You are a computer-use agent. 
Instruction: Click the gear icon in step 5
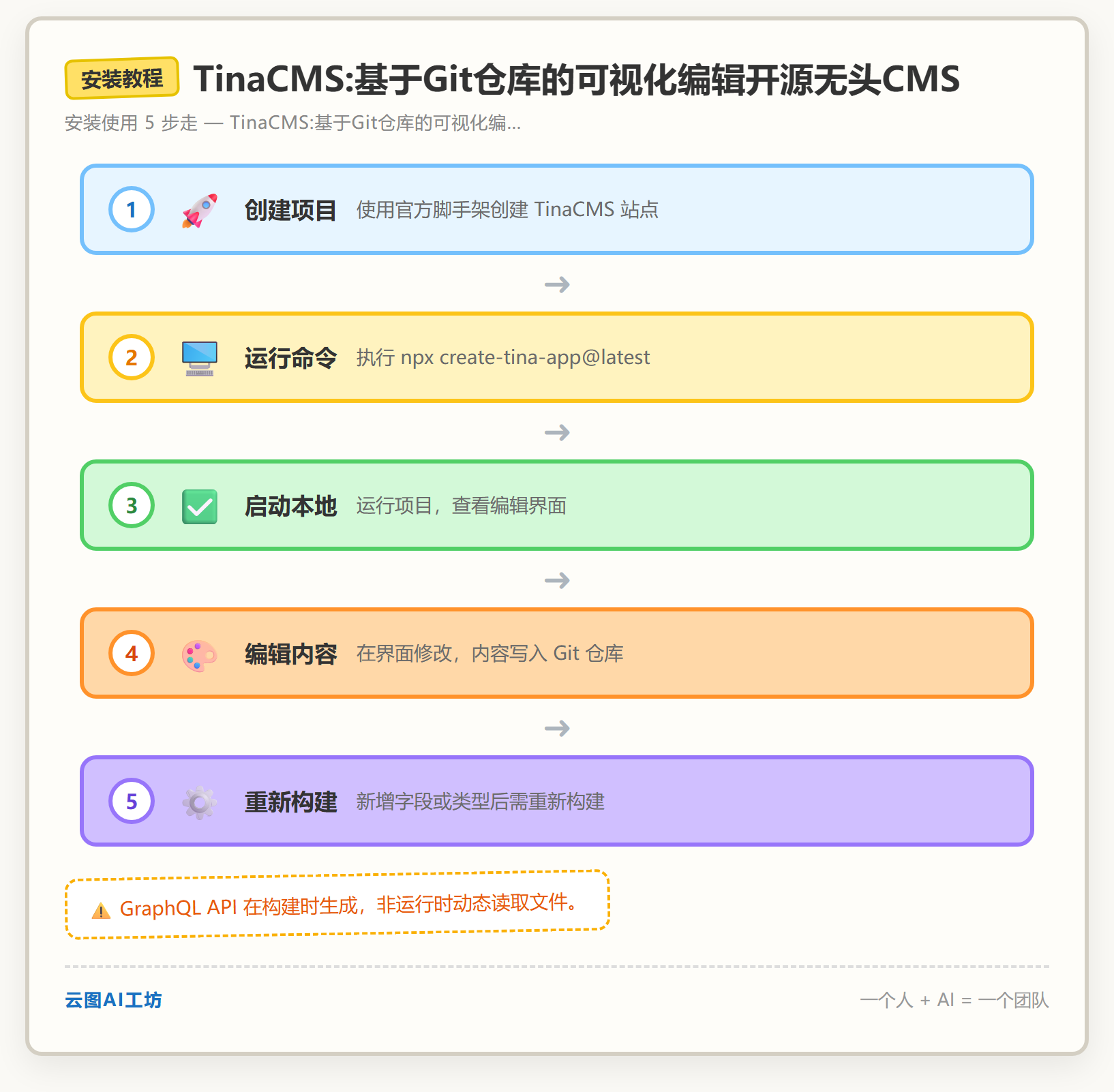(x=200, y=802)
